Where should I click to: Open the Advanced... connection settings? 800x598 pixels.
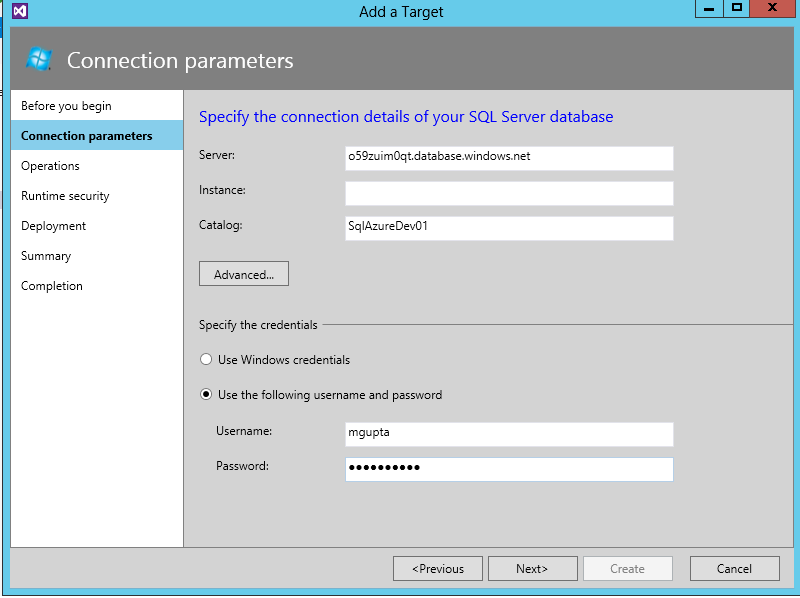(x=244, y=274)
